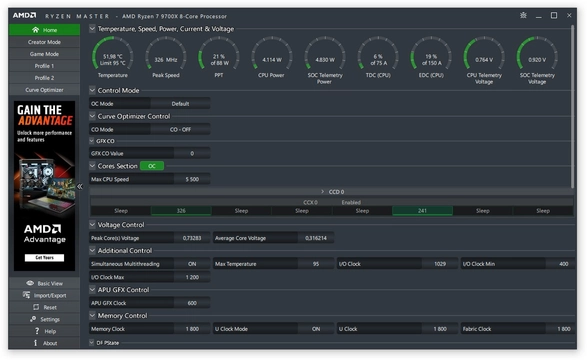Click the U Clock 1 800 value
This screenshot has width=587, height=360.
[440, 329]
